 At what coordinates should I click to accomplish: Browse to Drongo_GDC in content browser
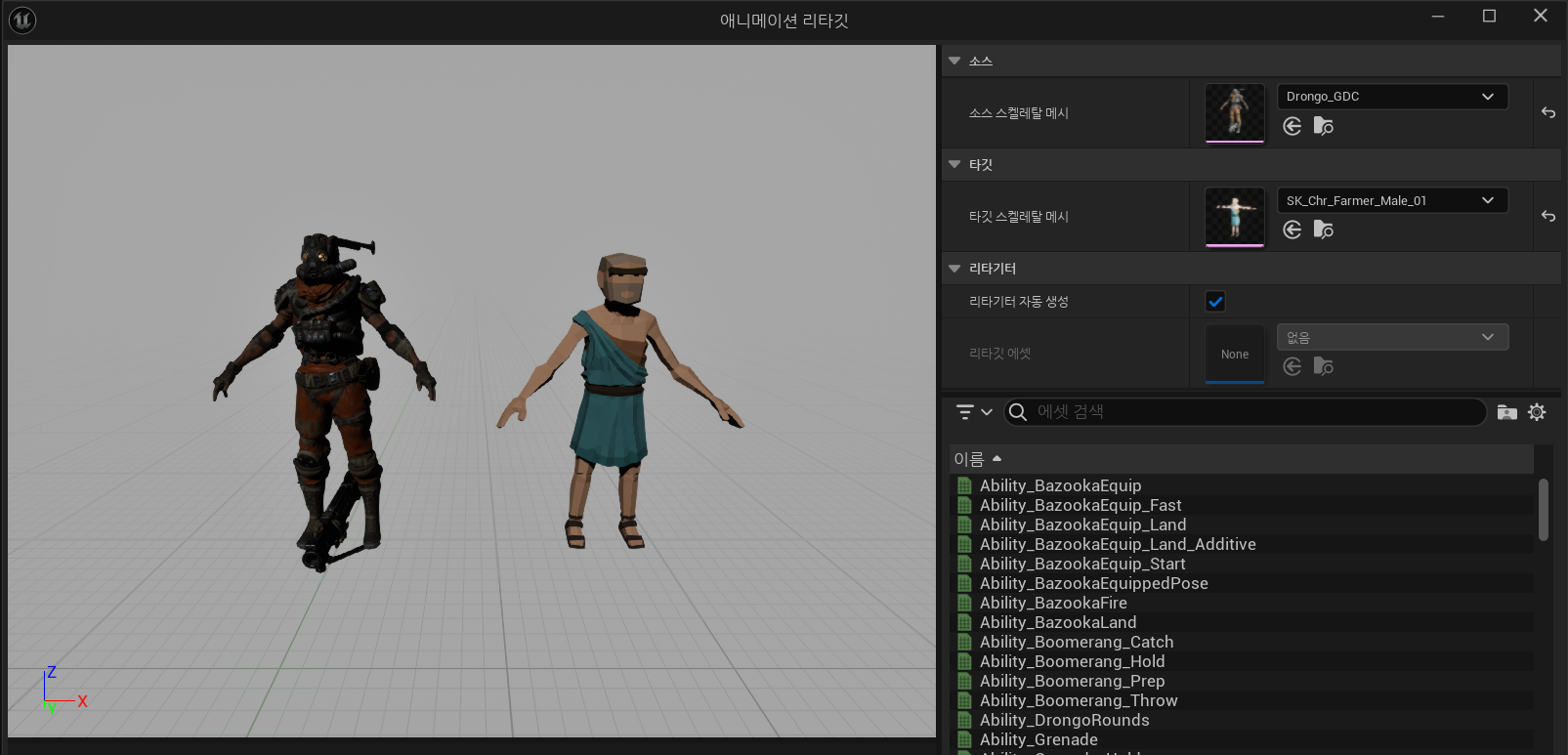coord(1324,126)
